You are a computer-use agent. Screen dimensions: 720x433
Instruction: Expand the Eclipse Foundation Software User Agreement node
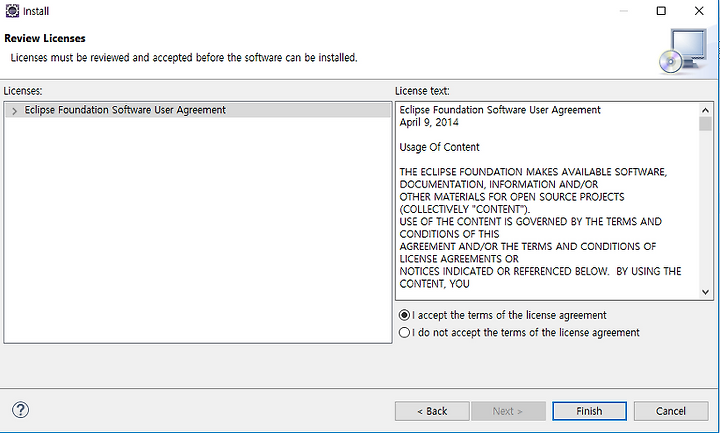pyautogui.click(x=15, y=111)
